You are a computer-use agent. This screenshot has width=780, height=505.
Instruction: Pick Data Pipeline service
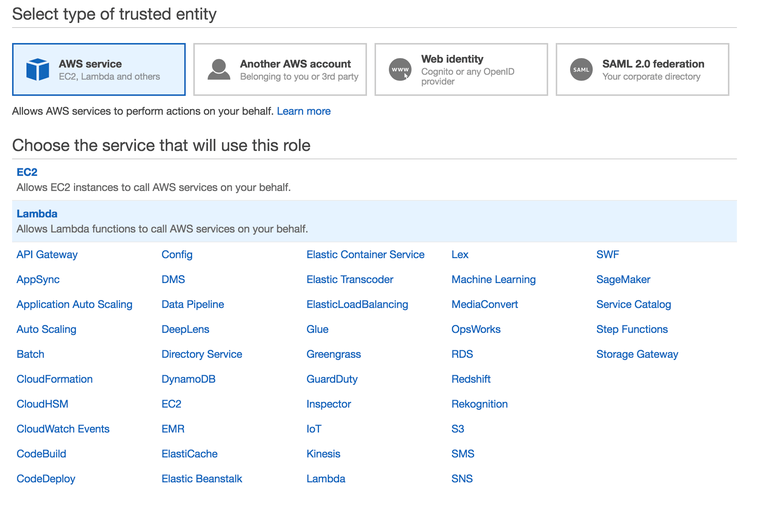point(193,304)
